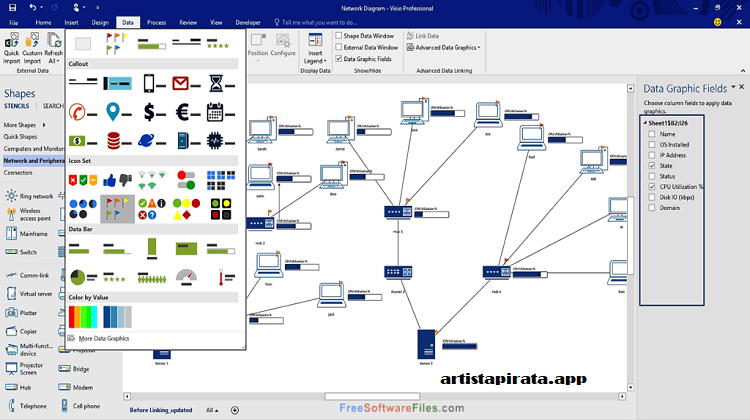The height and width of the screenshot is (420, 750).
Task: Choose the blue planet callout icon
Action: pyautogui.click(x=152, y=141)
